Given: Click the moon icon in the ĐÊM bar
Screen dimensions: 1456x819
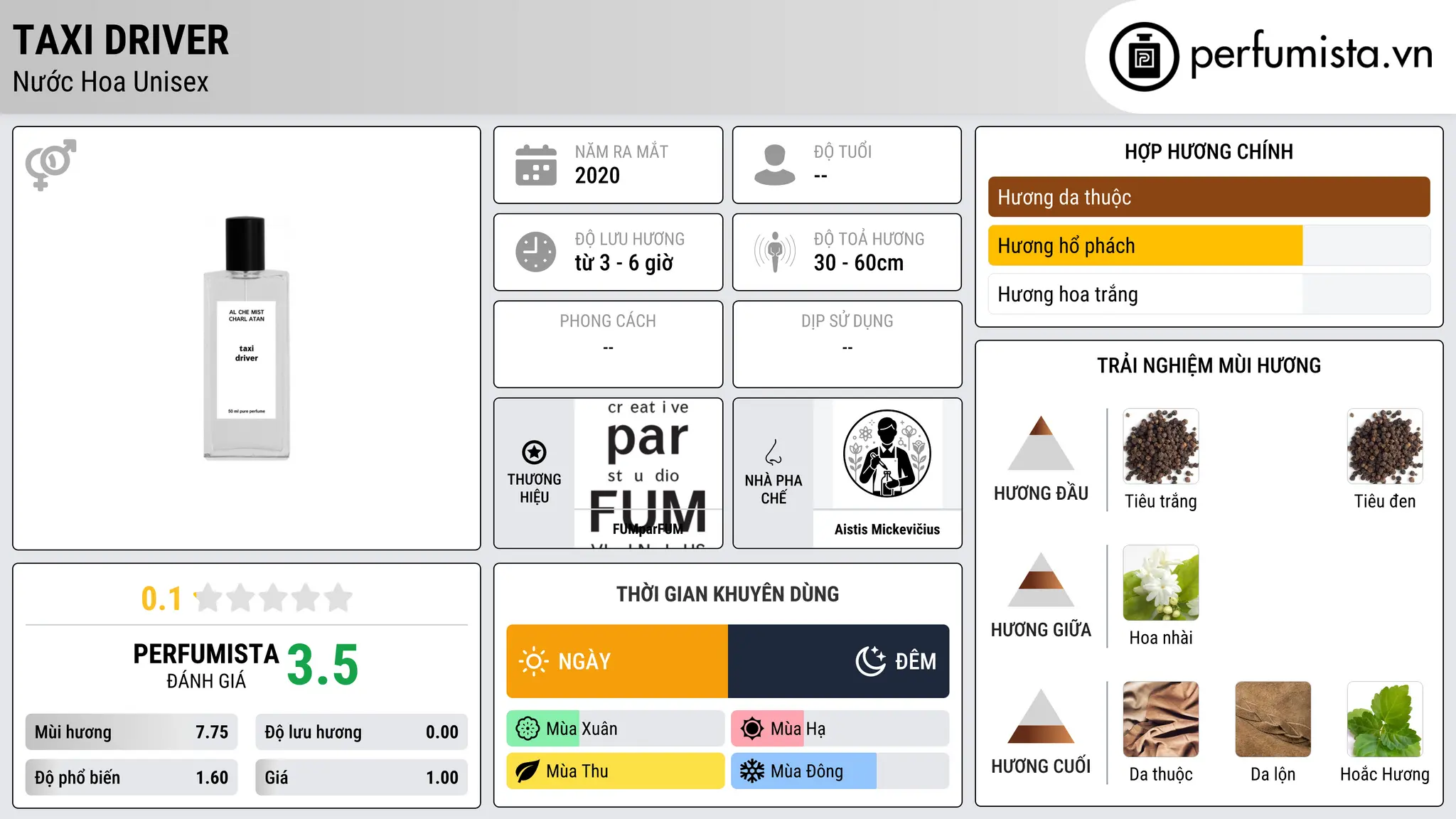Looking at the screenshot, I should pos(871,661).
